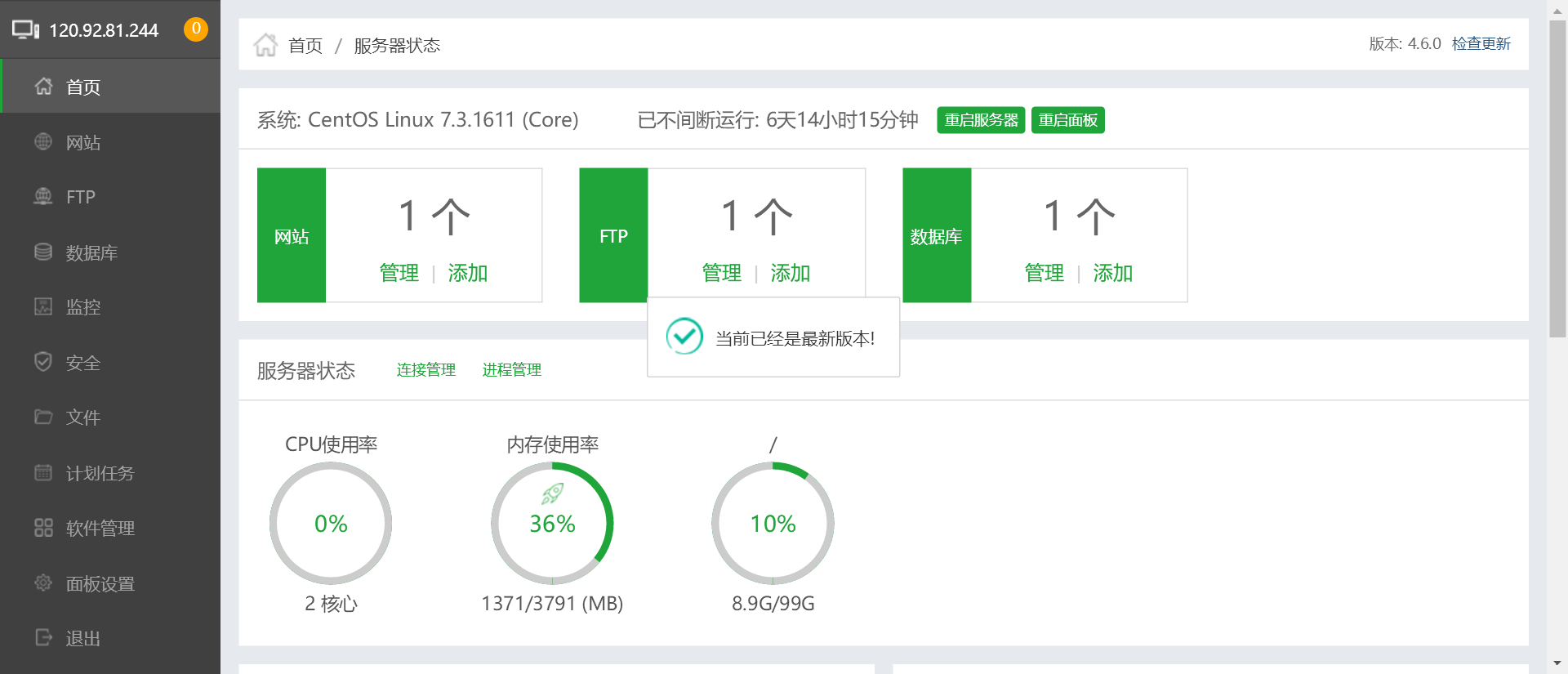Click the breadcrumb house icon

tap(265, 44)
